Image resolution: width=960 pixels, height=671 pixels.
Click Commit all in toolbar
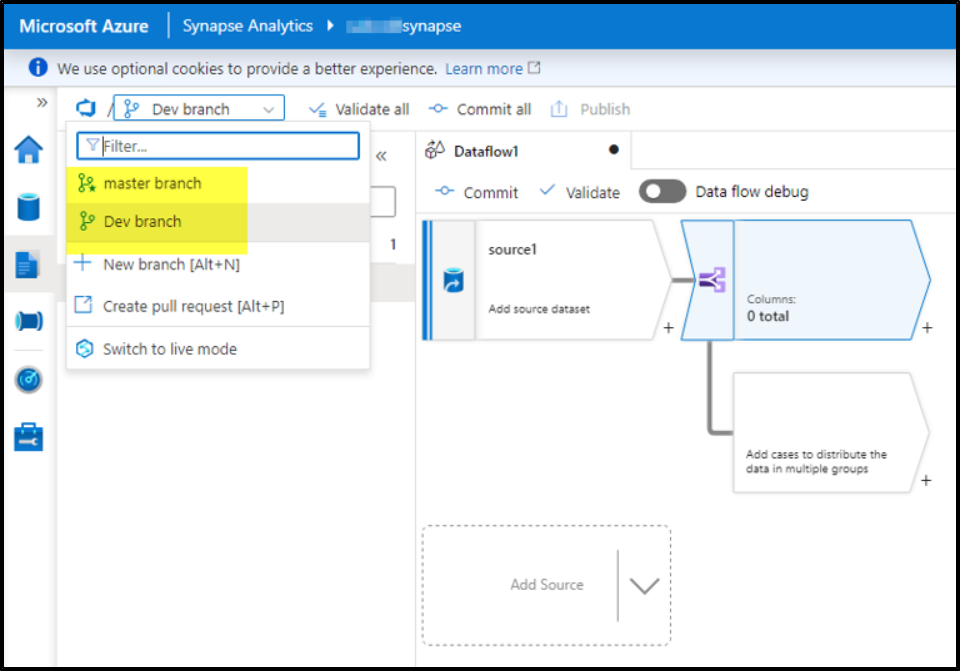480,110
